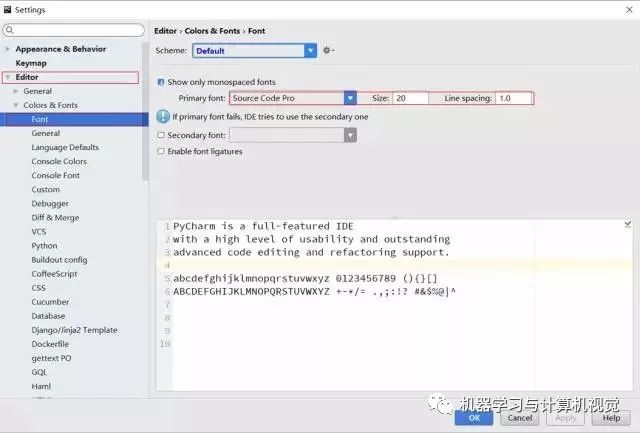Viewport: 640px width, 433px height.
Task: Toggle Show only monospaced fonts checkbox
Action: click(161, 82)
